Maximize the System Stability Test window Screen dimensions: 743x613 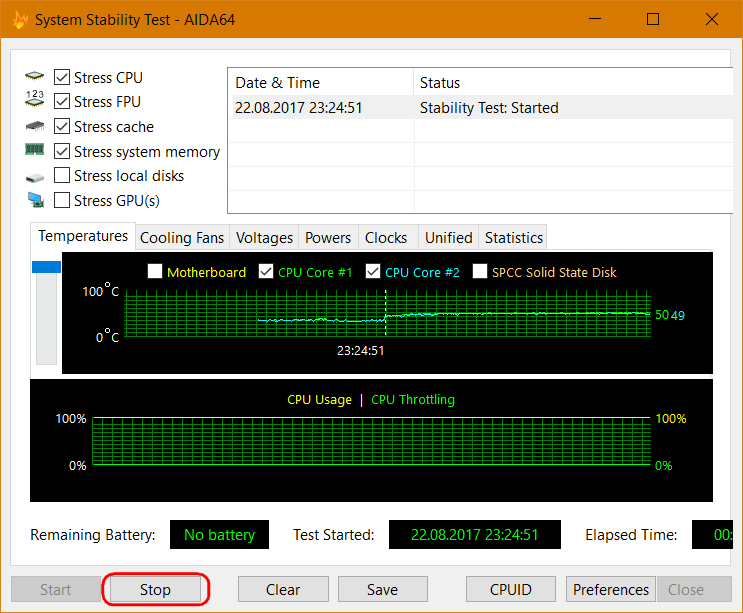(x=653, y=19)
